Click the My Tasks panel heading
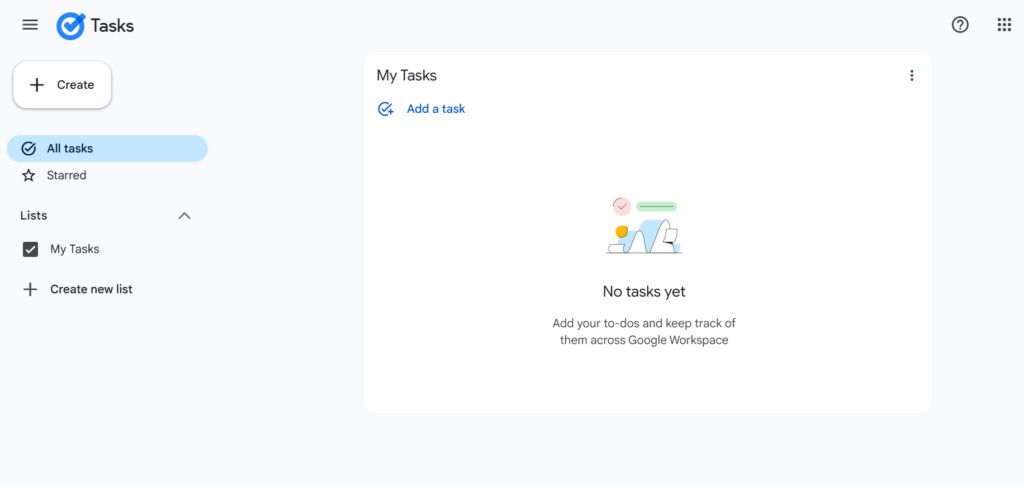 point(406,75)
